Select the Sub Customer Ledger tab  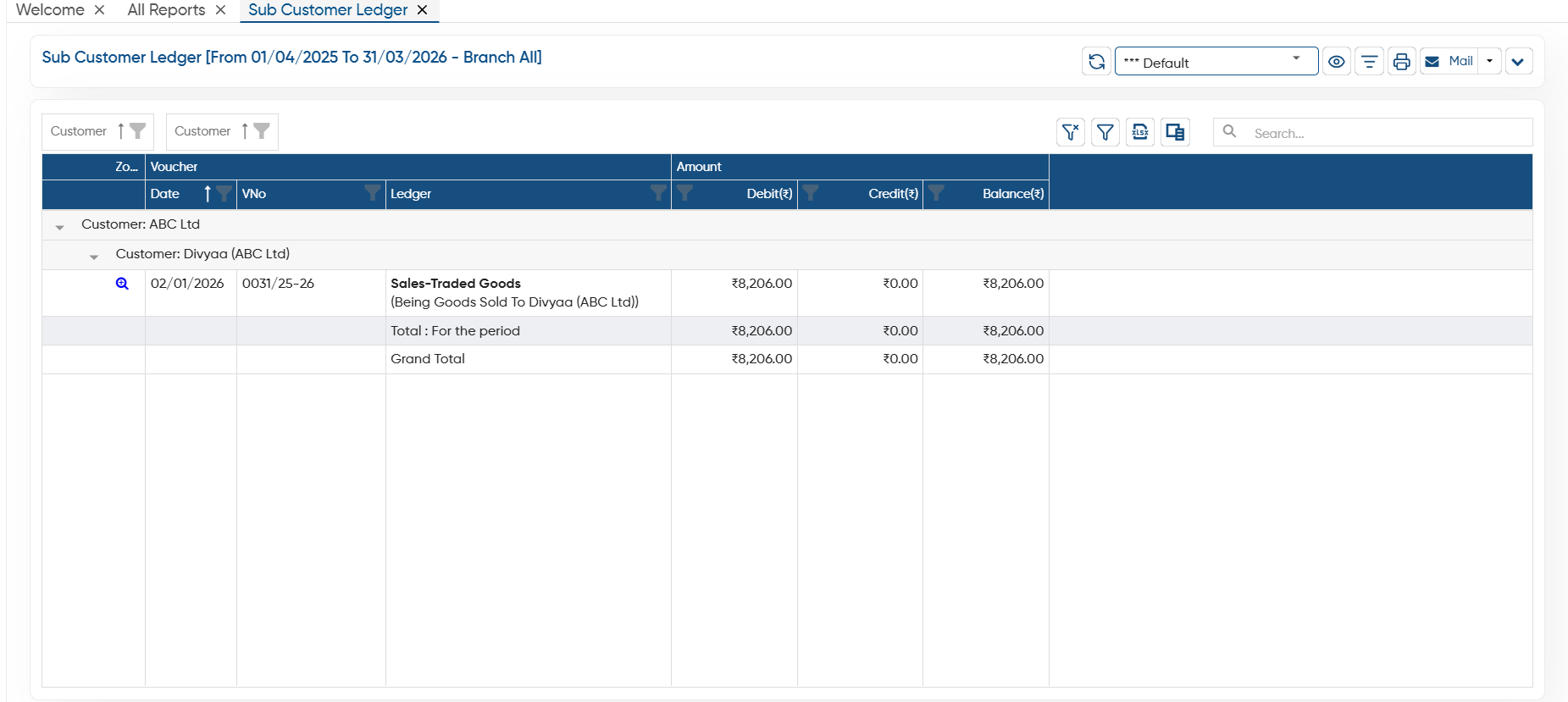(x=328, y=10)
